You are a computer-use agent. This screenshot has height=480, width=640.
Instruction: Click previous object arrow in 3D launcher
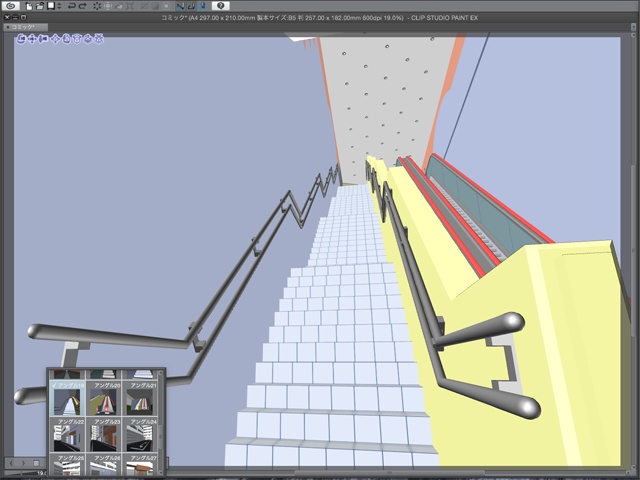pyautogui.click(x=11, y=463)
